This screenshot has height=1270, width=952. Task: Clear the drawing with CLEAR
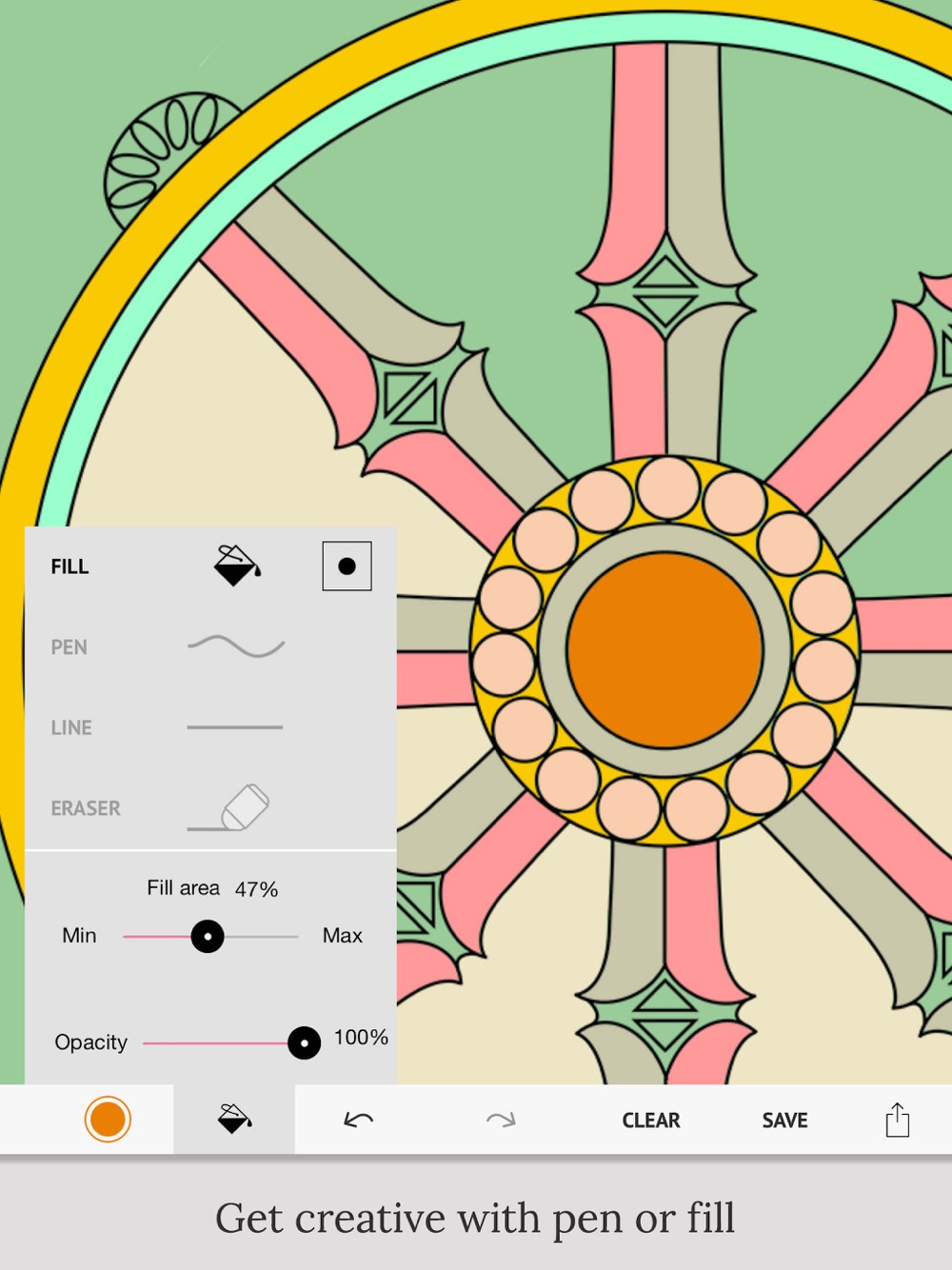651,1121
